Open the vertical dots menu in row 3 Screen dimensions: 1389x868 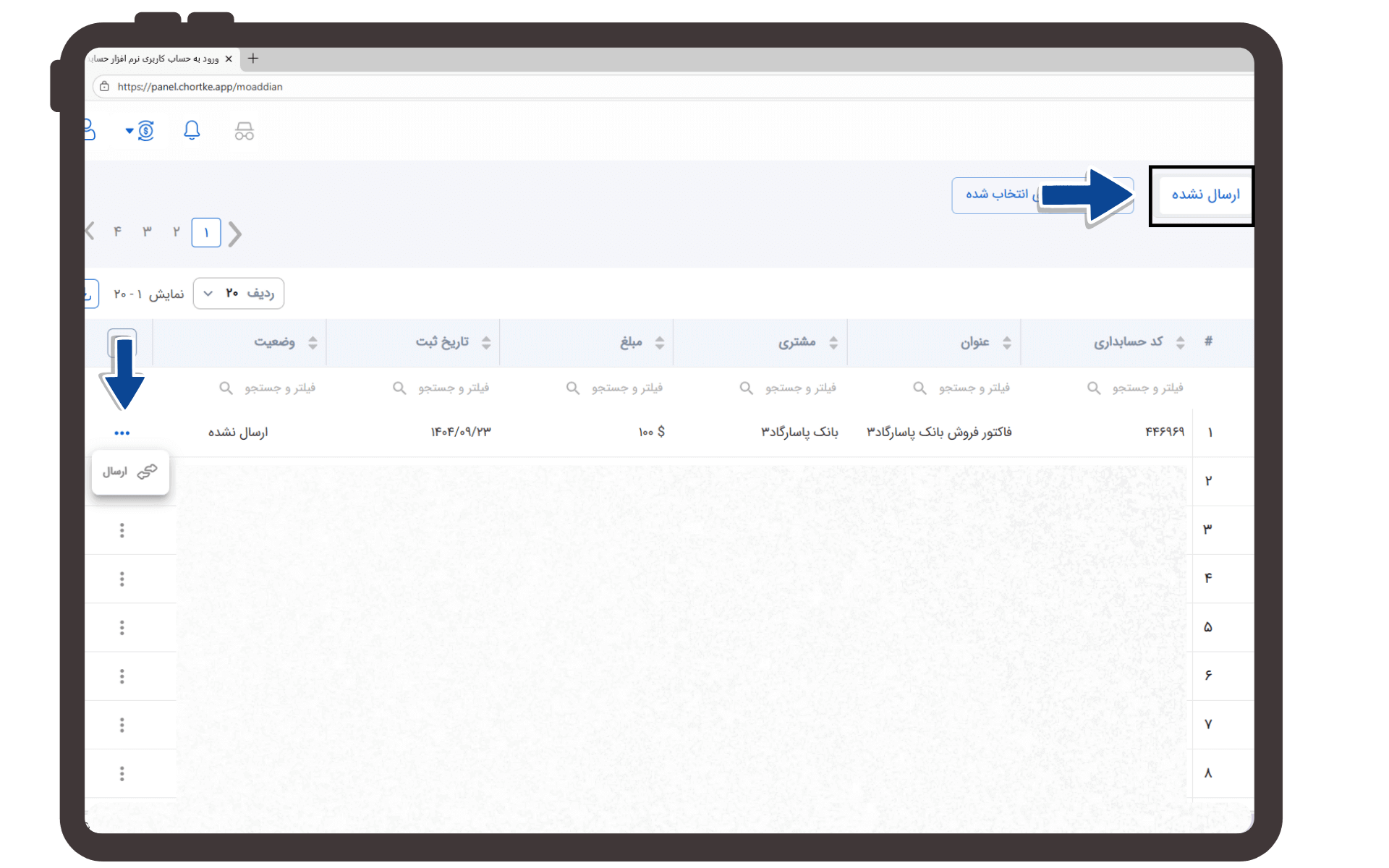click(x=122, y=530)
